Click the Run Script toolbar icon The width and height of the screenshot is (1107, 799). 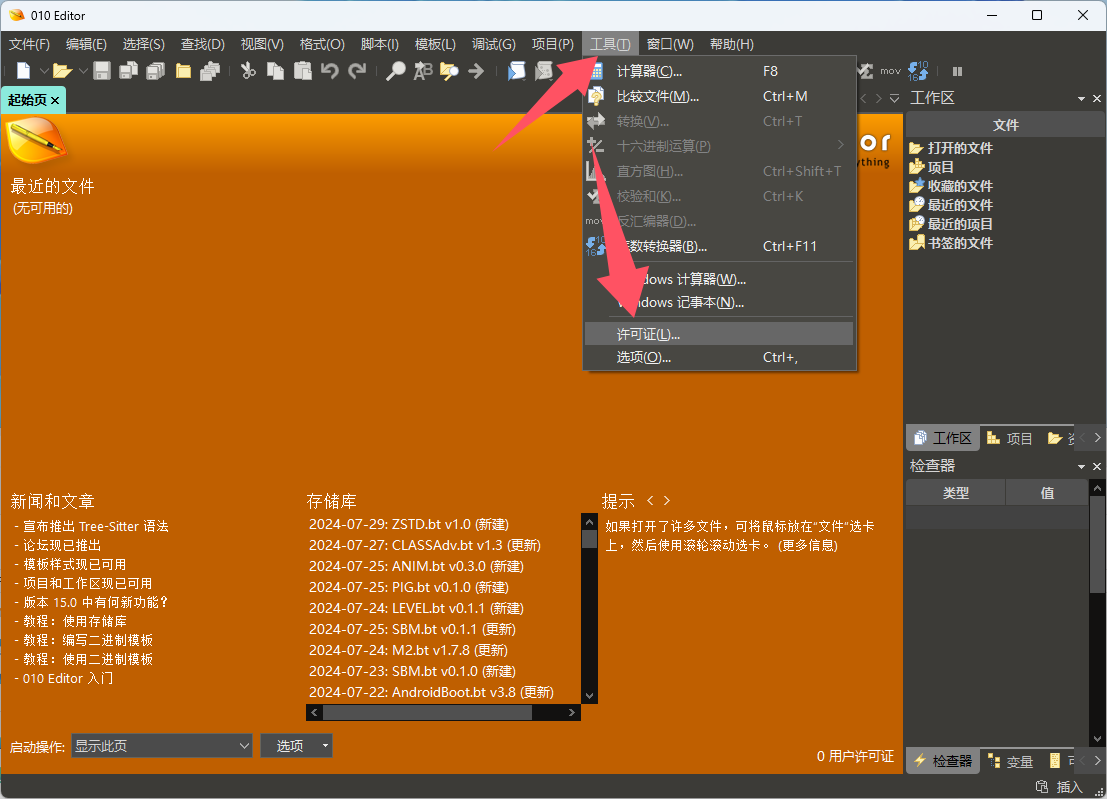517,71
